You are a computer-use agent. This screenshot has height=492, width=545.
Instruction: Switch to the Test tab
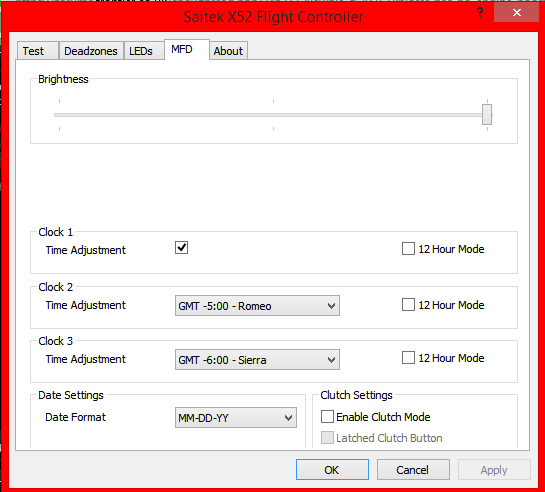pos(38,51)
